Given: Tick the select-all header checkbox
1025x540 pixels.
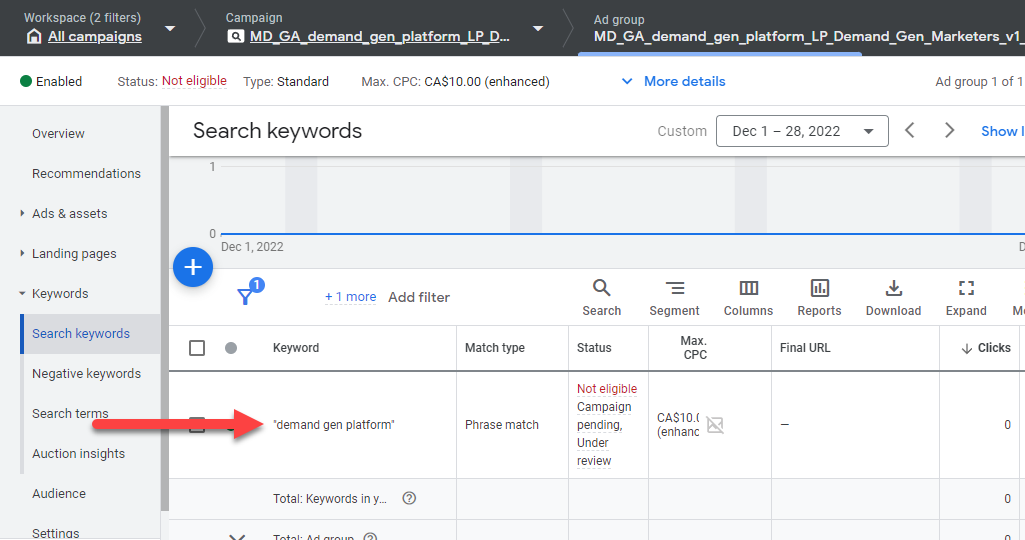Looking at the screenshot, I should point(197,348).
